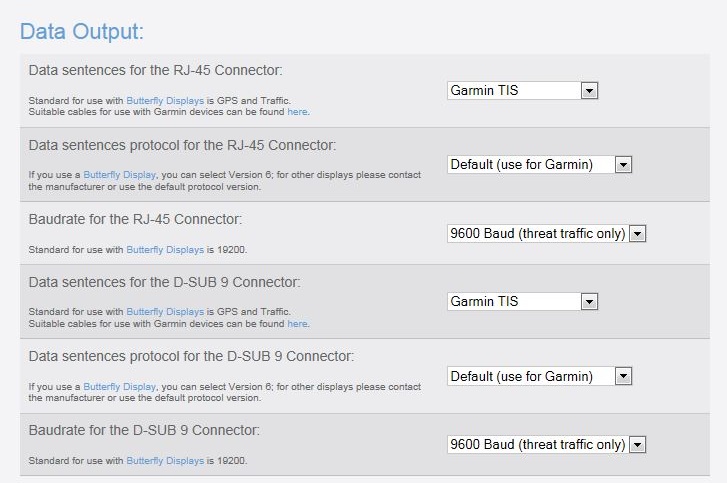Viewport: 727px width, 483px height.
Task: Click 'Data sentences for the RJ-45 Connector' label
Action: pos(155,70)
